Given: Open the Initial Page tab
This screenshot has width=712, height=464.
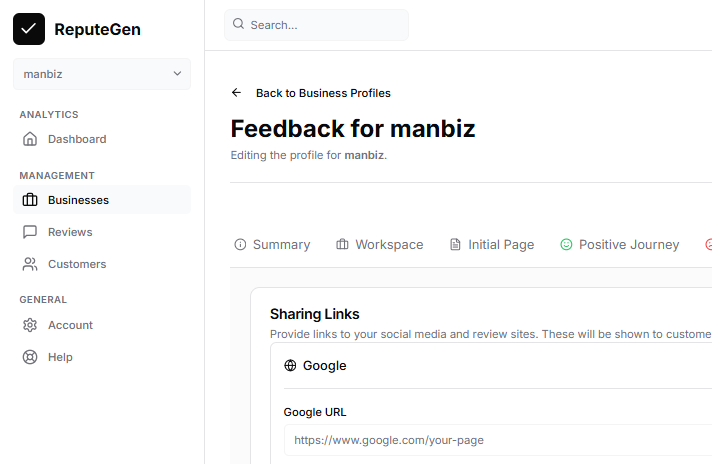Looking at the screenshot, I should pos(492,245).
